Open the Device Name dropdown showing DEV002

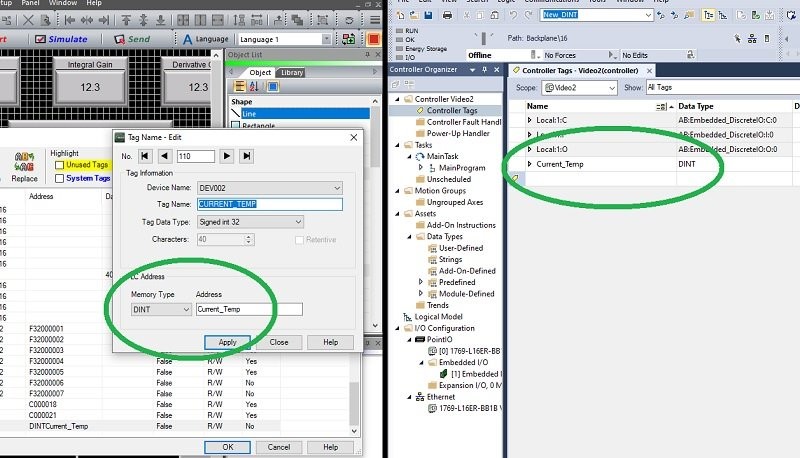pos(269,188)
